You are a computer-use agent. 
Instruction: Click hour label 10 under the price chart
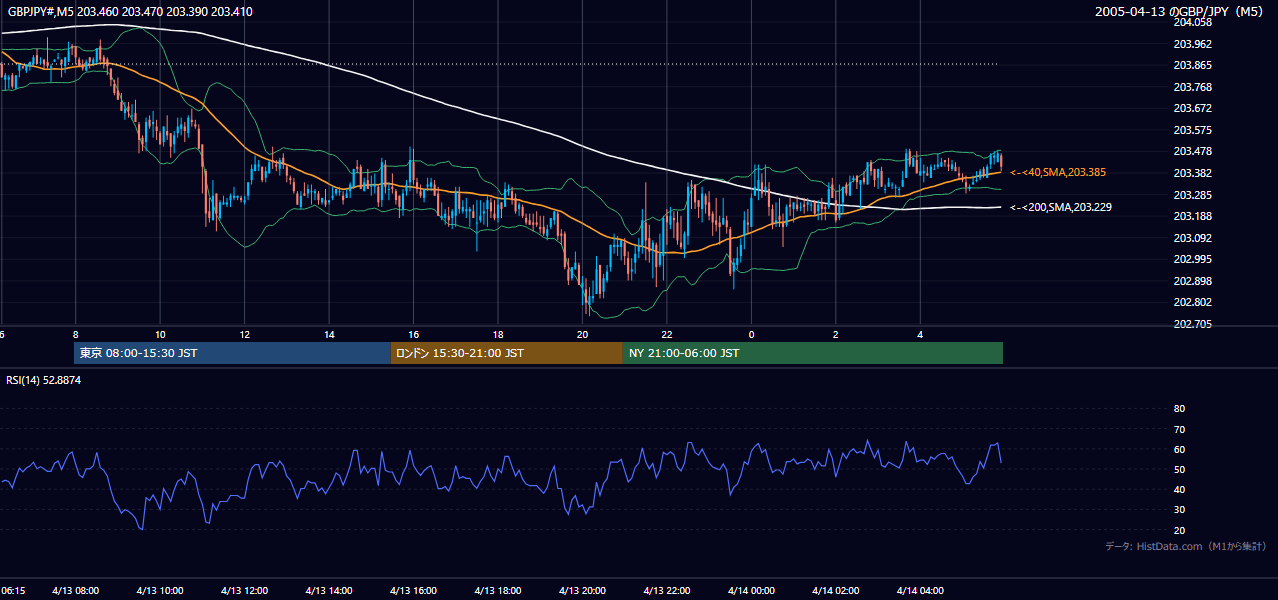(x=160, y=334)
